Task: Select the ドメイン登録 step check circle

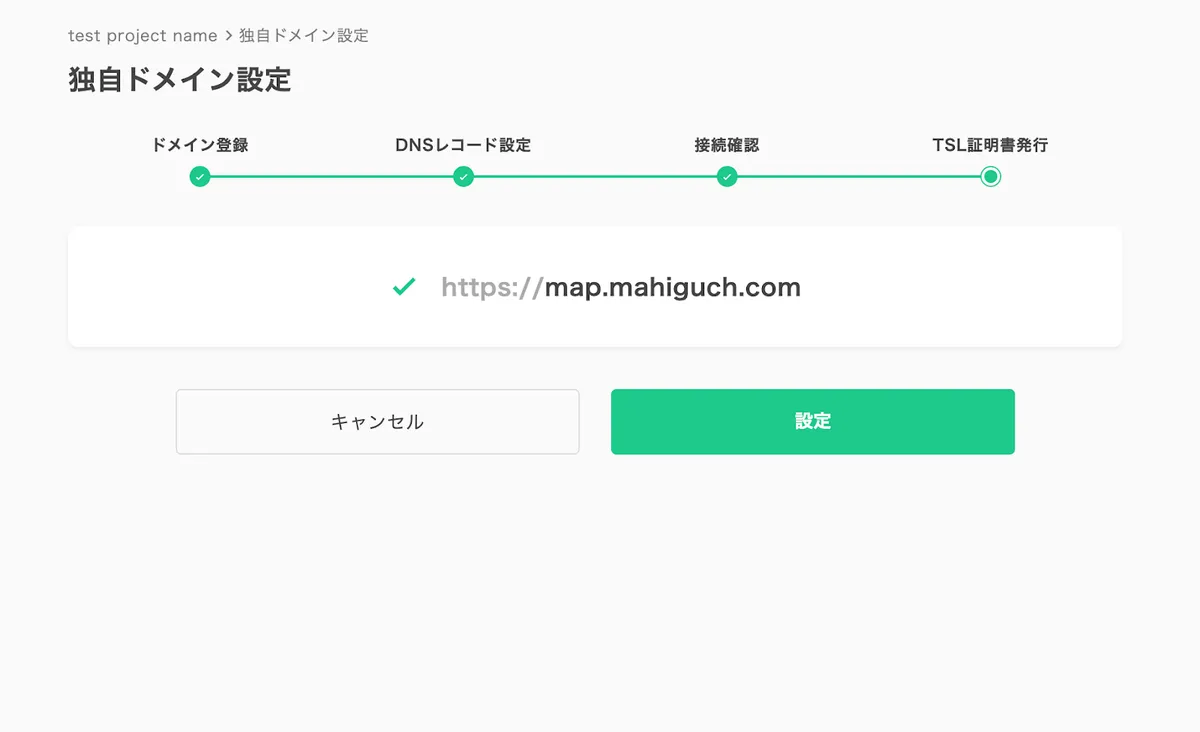Action: [200, 177]
